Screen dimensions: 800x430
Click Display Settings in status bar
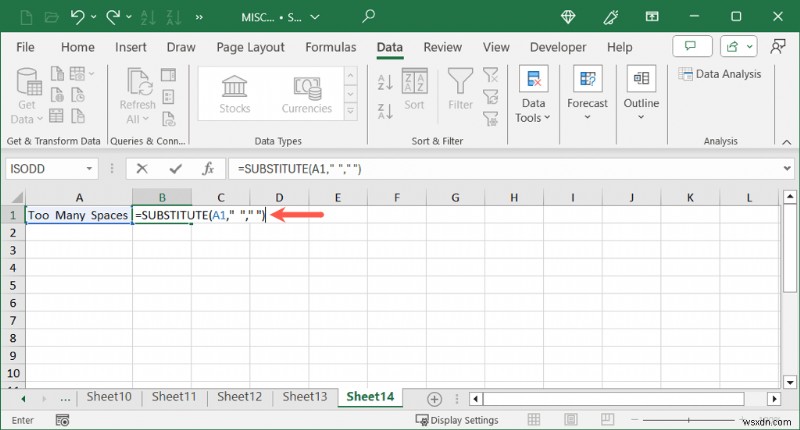[457, 420]
